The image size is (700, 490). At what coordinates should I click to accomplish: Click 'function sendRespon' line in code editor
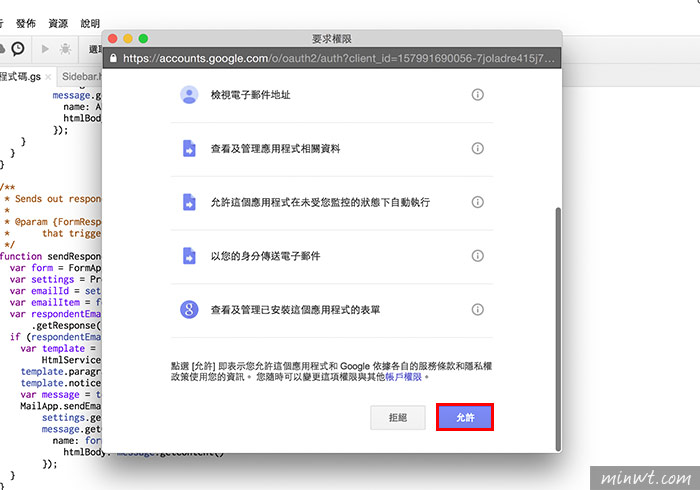[x=50, y=256]
